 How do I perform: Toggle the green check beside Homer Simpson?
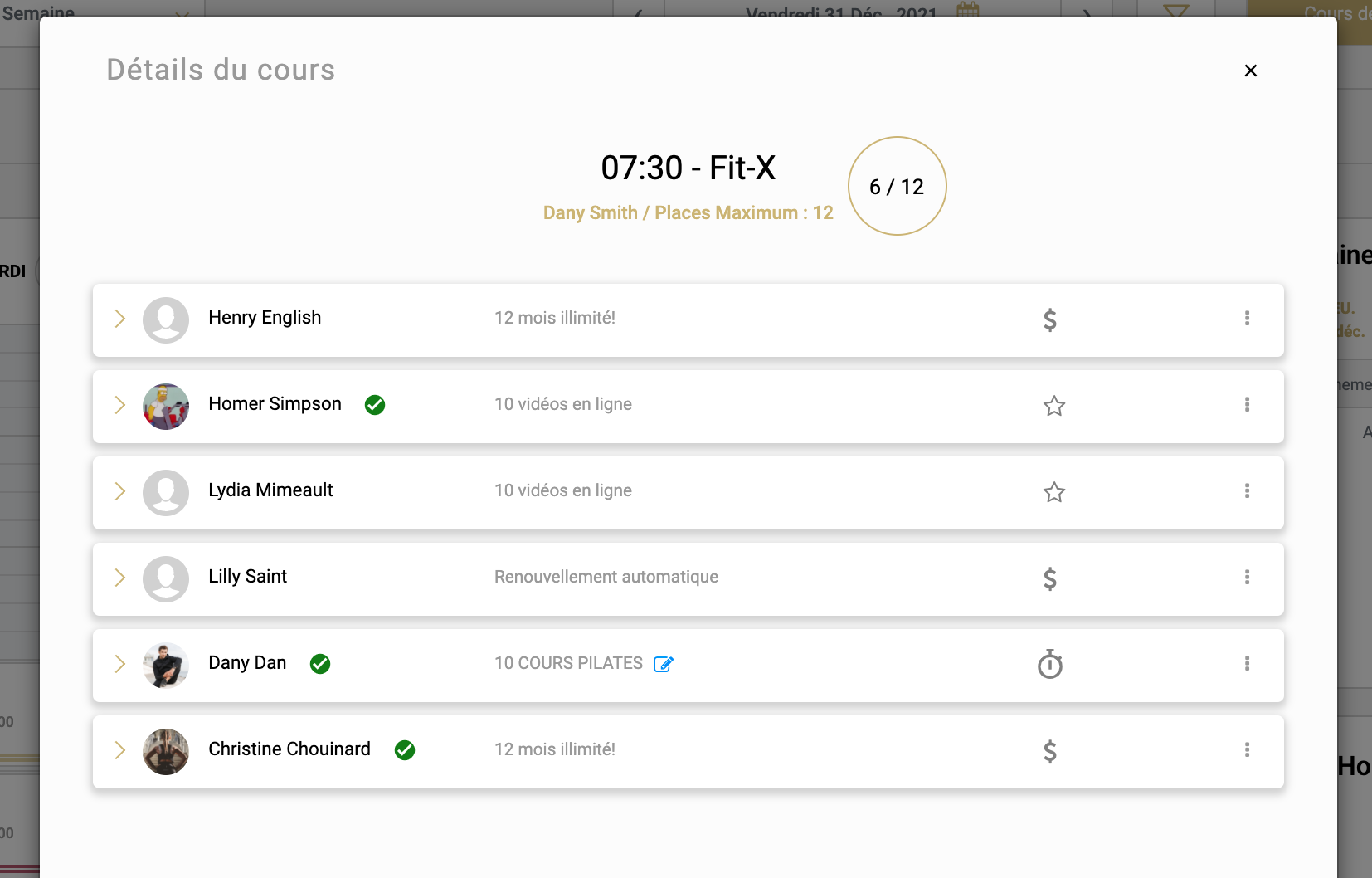(375, 405)
